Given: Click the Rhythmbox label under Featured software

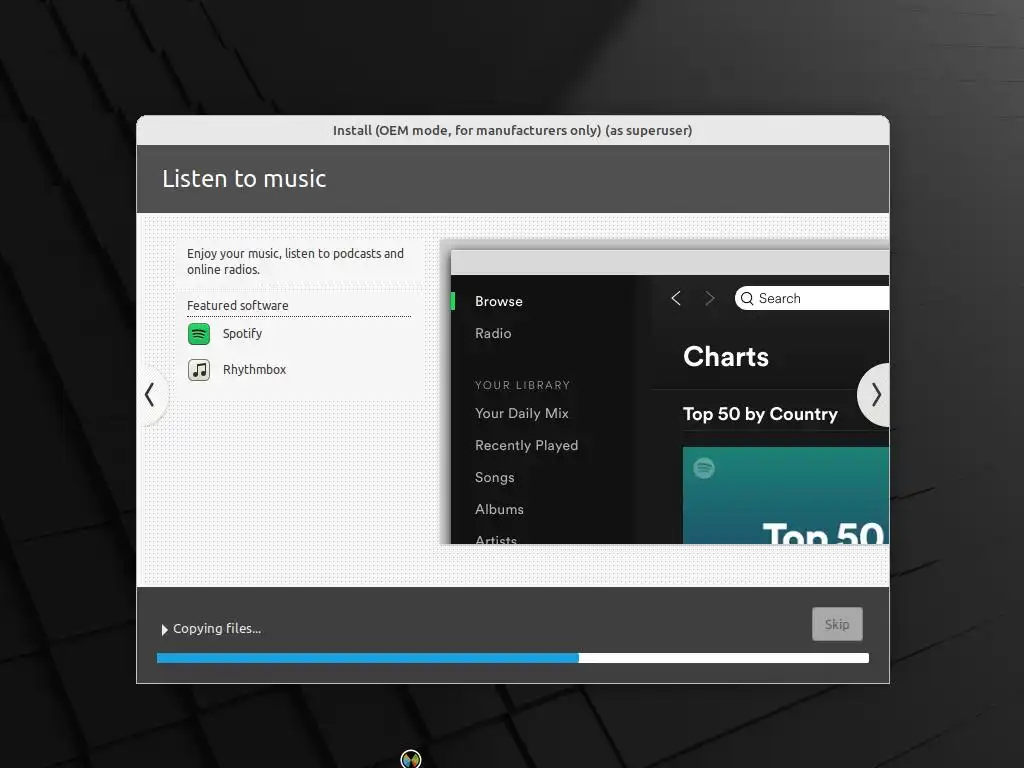Looking at the screenshot, I should coord(255,370).
